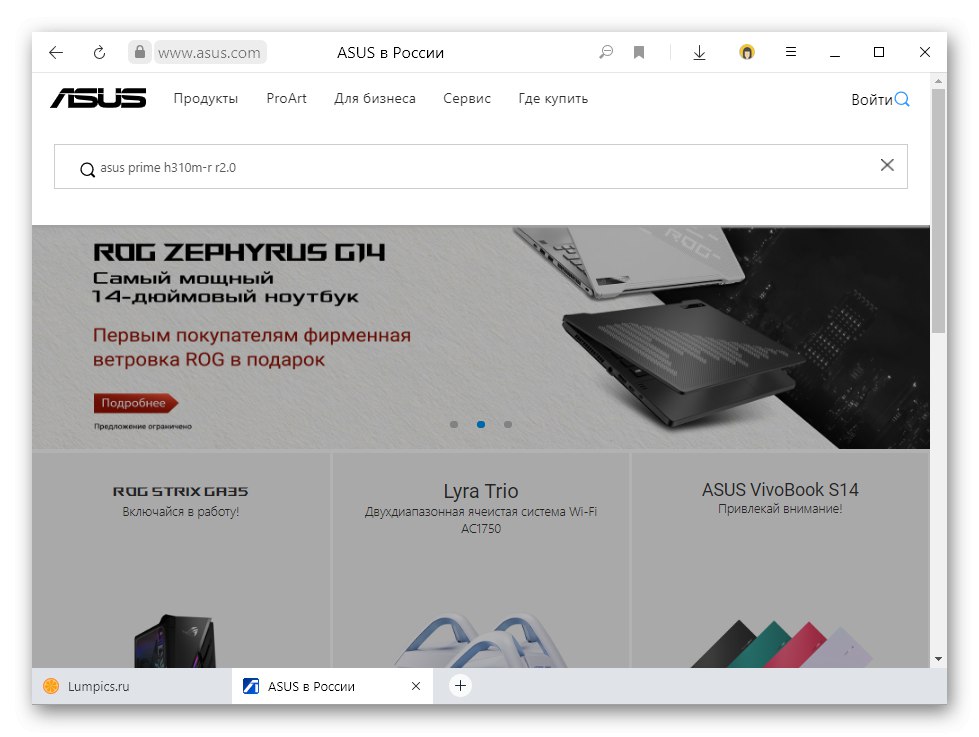Viewport: 979px width, 737px height.
Task: Select the second active carousel dot
Action: tap(481, 425)
